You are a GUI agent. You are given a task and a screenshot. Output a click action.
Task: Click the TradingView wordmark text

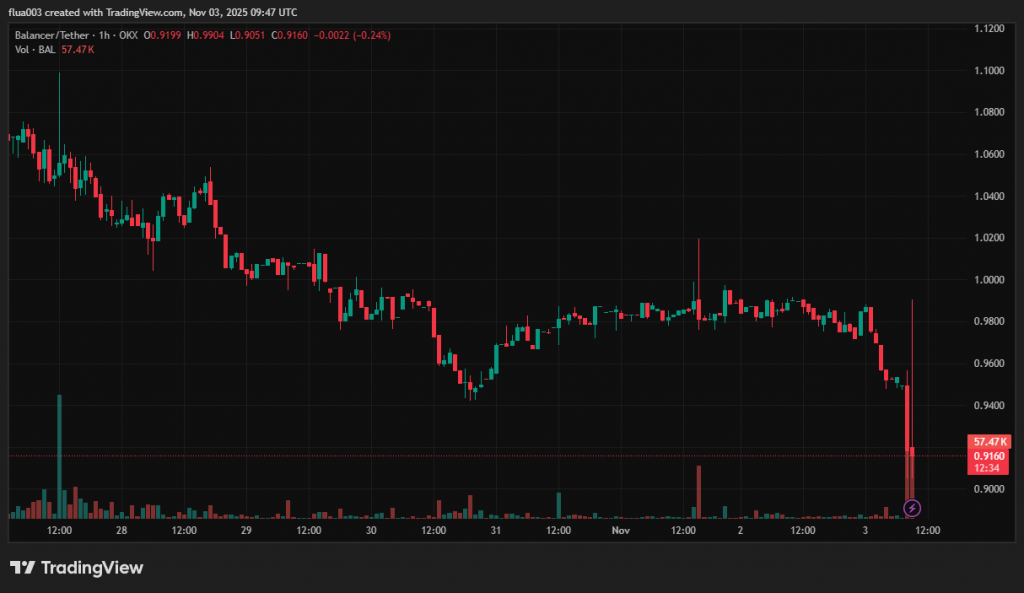[x=92, y=568]
